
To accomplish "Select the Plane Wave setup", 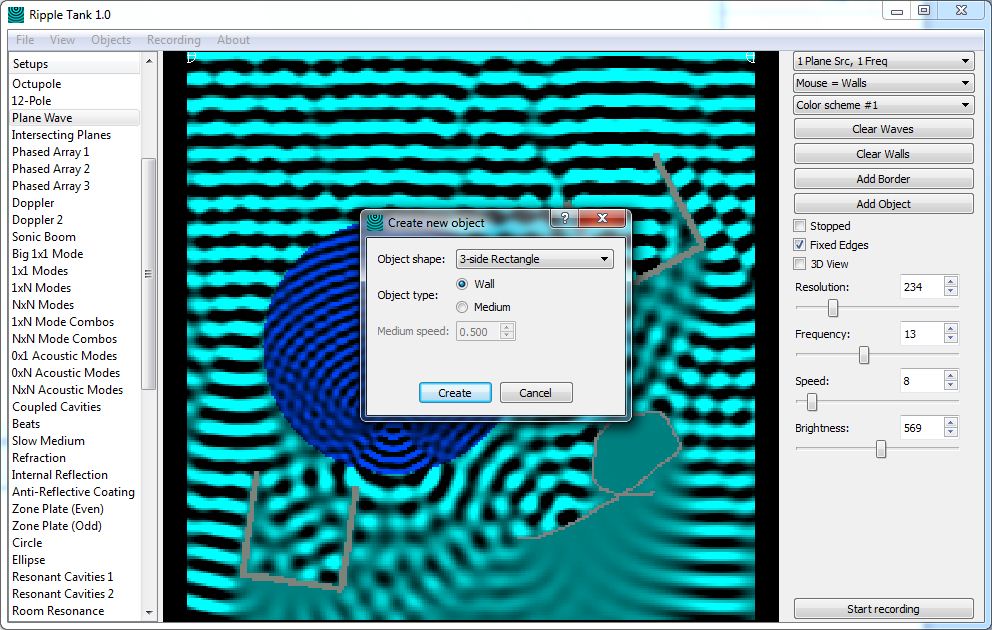I will 42,118.
